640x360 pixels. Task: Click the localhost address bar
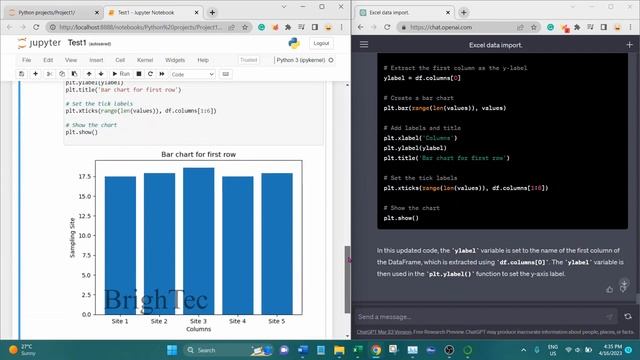(141, 27)
